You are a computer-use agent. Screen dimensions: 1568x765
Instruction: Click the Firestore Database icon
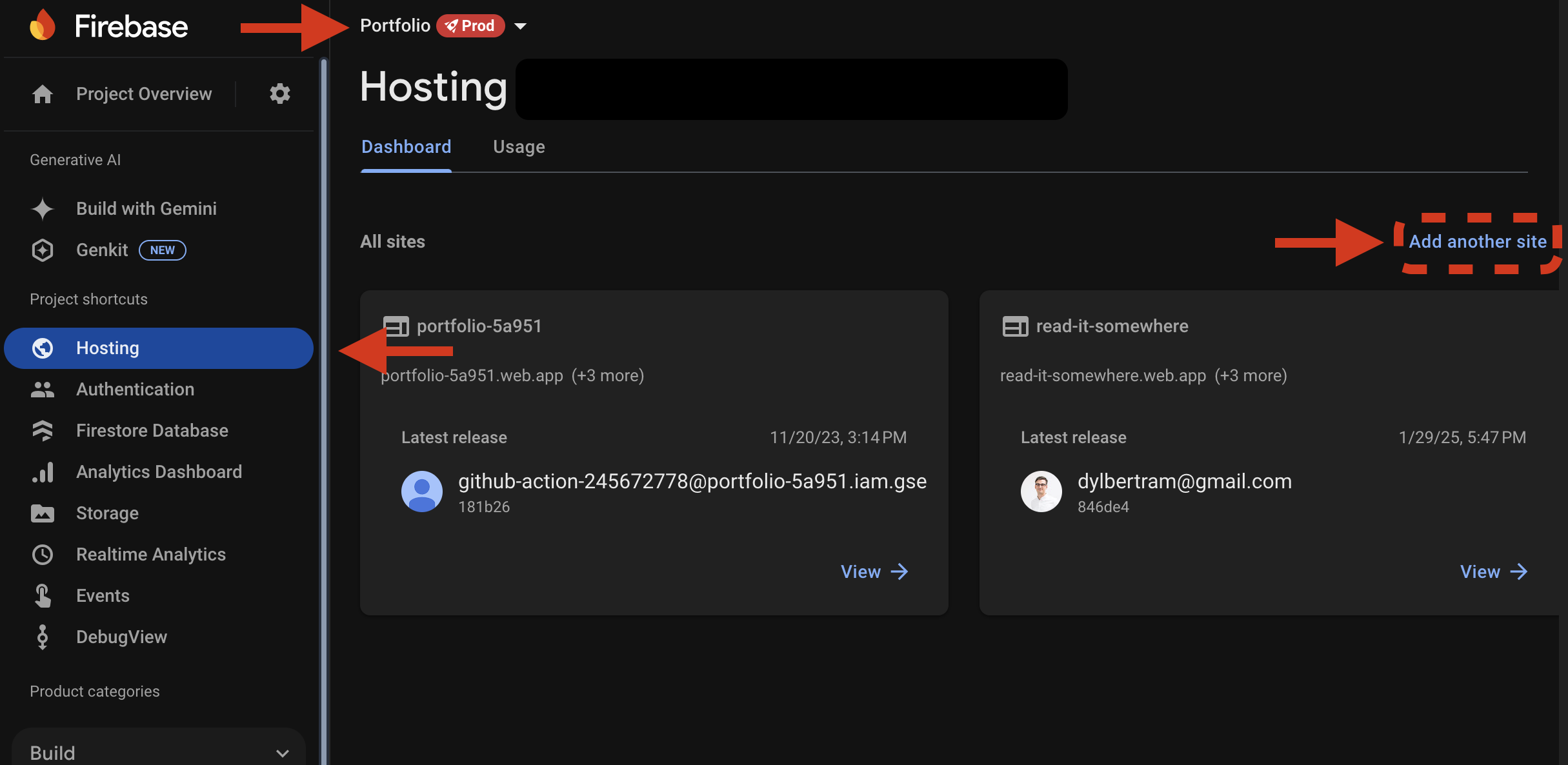tap(43, 431)
